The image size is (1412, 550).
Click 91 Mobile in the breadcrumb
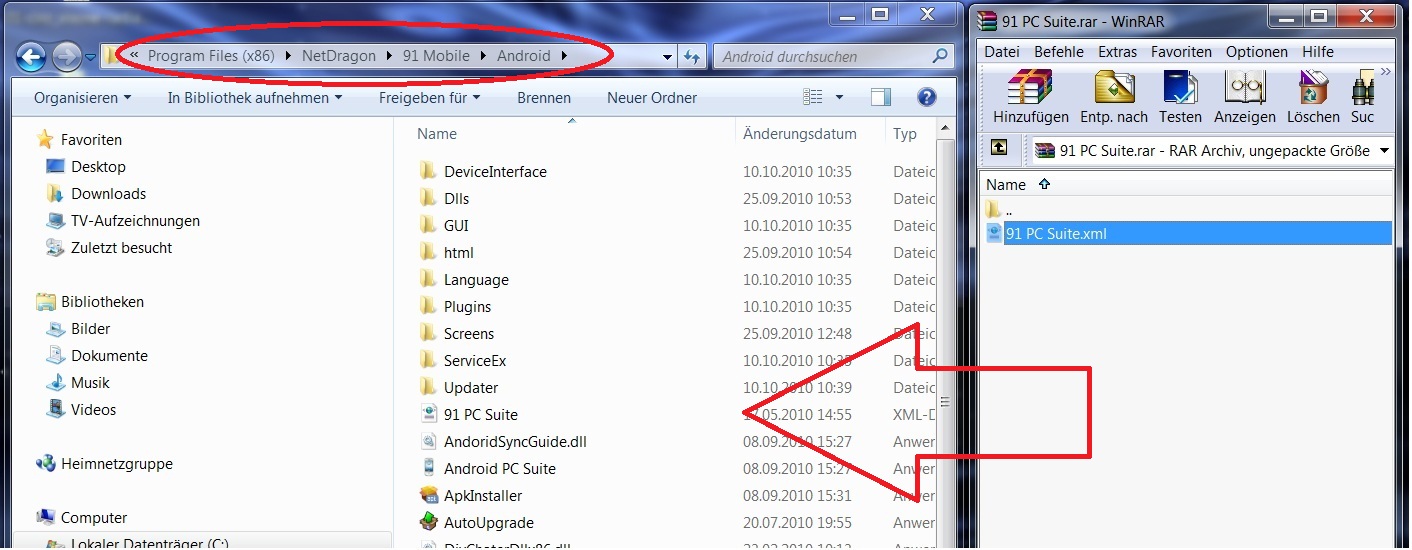point(436,56)
